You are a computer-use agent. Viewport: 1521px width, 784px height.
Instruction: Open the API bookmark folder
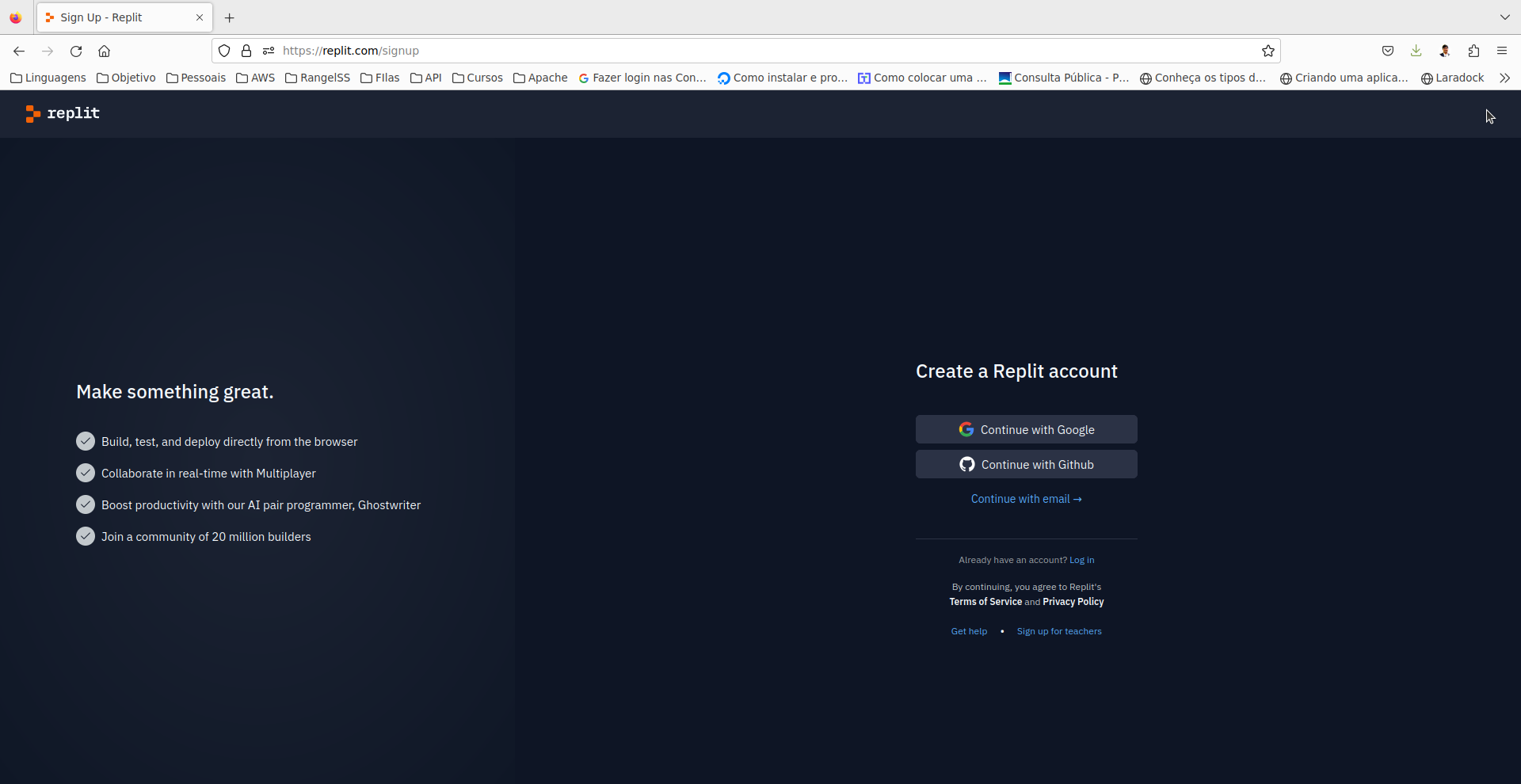(426, 78)
